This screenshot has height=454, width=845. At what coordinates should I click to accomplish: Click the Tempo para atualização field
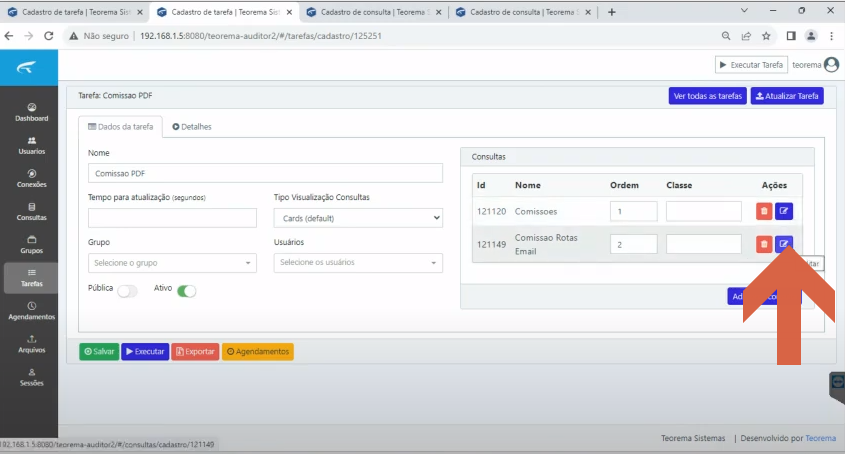tap(172, 218)
